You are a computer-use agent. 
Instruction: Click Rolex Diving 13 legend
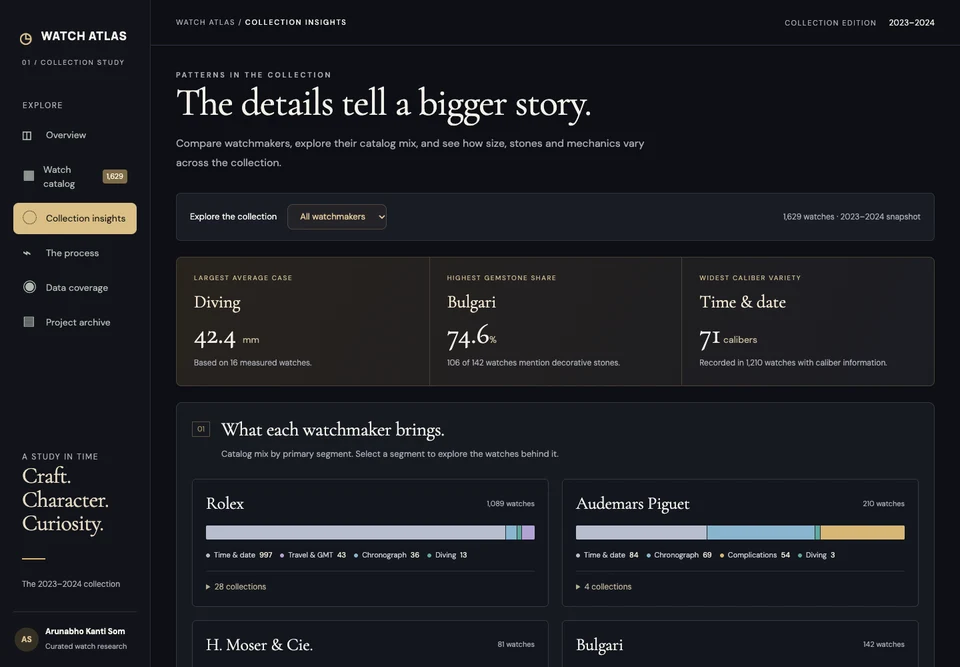coord(447,555)
